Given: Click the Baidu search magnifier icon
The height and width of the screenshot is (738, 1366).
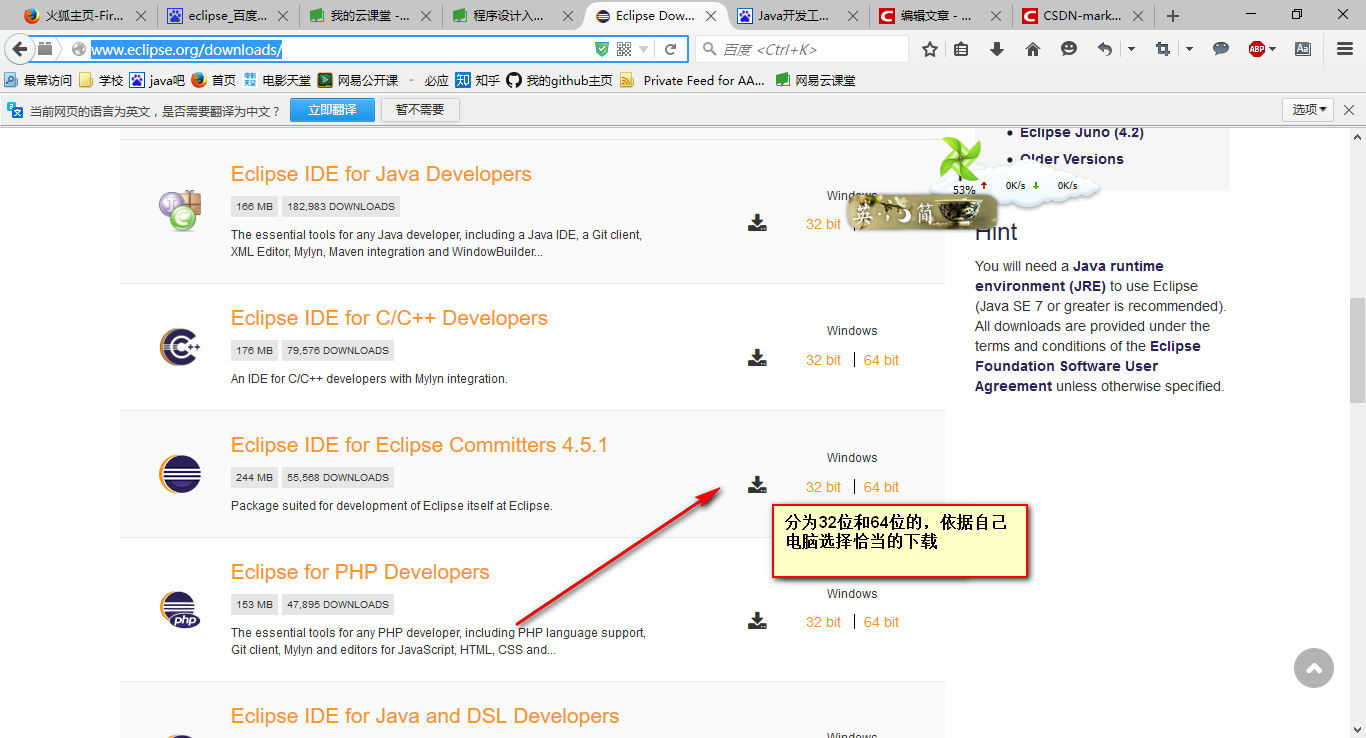Looking at the screenshot, I should click(709, 49).
